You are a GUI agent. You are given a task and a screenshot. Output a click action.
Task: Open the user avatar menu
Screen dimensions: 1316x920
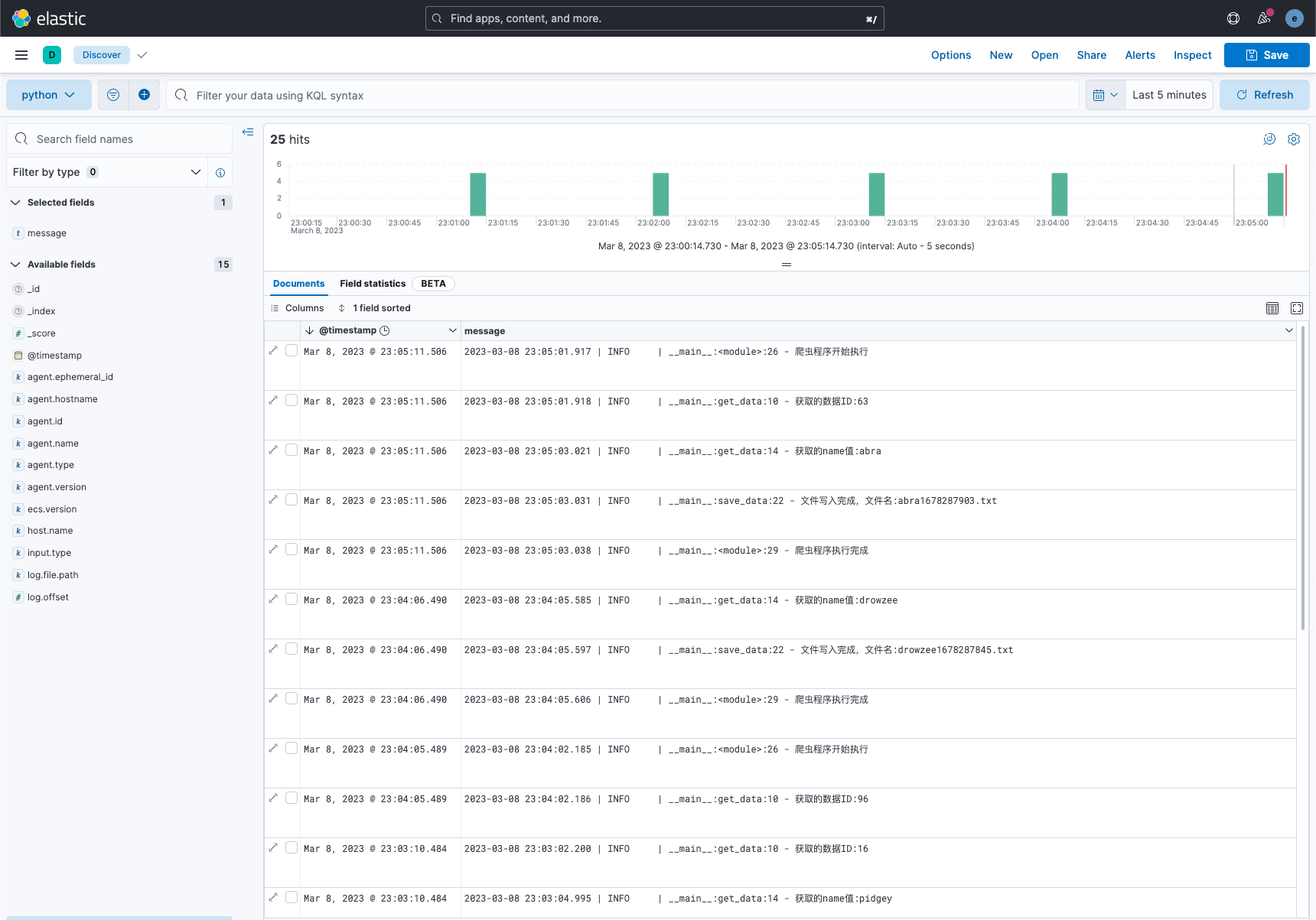pyautogui.click(x=1295, y=18)
